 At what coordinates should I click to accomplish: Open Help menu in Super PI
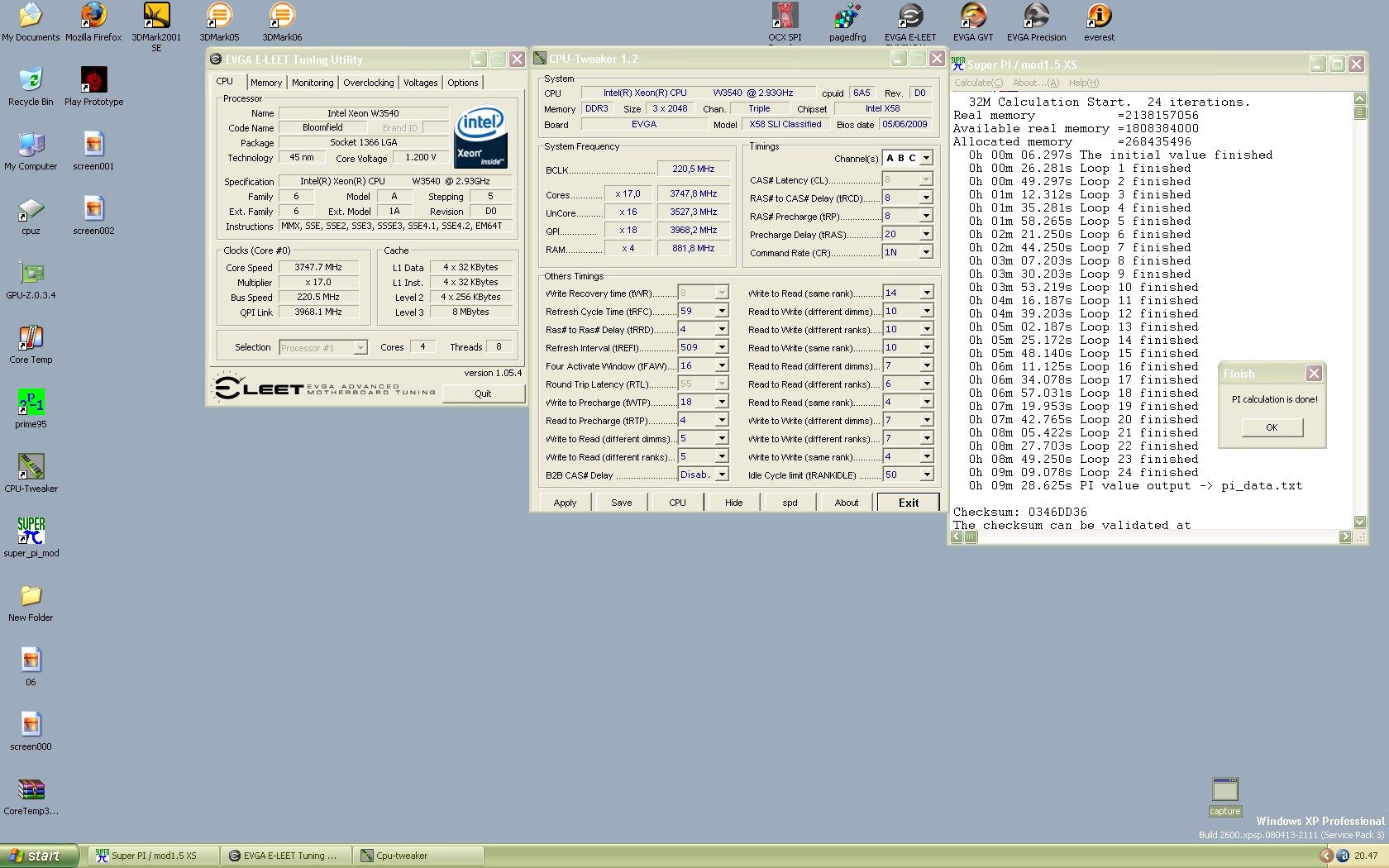pyautogui.click(x=1084, y=83)
